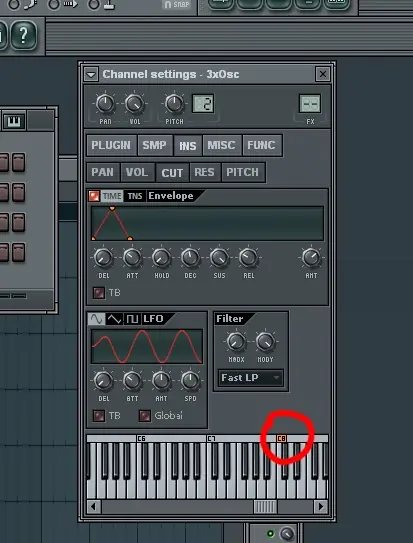Click the channel PAN knob
413x543 pixels.
pos(105,104)
